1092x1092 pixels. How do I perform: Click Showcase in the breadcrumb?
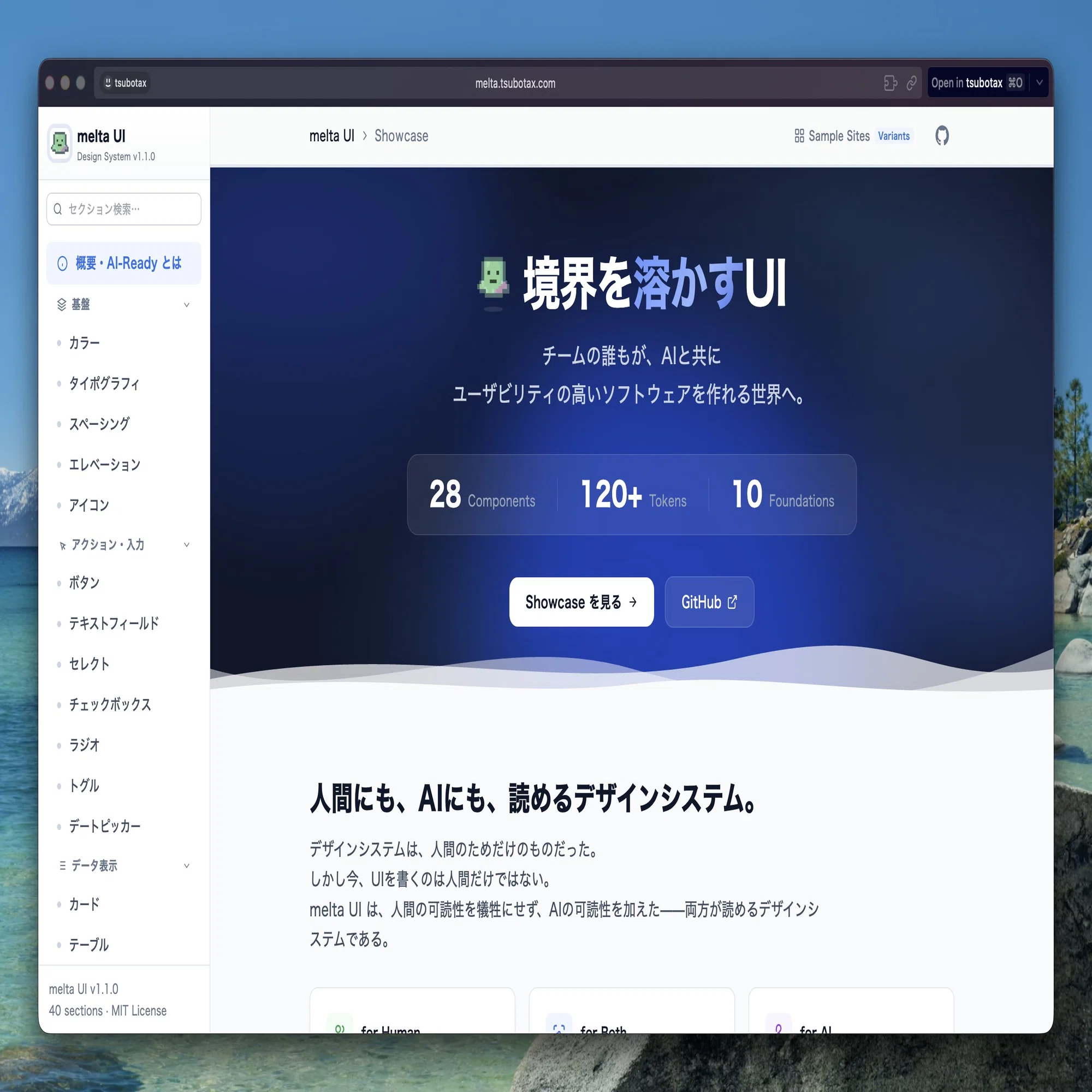tap(401, 135)
